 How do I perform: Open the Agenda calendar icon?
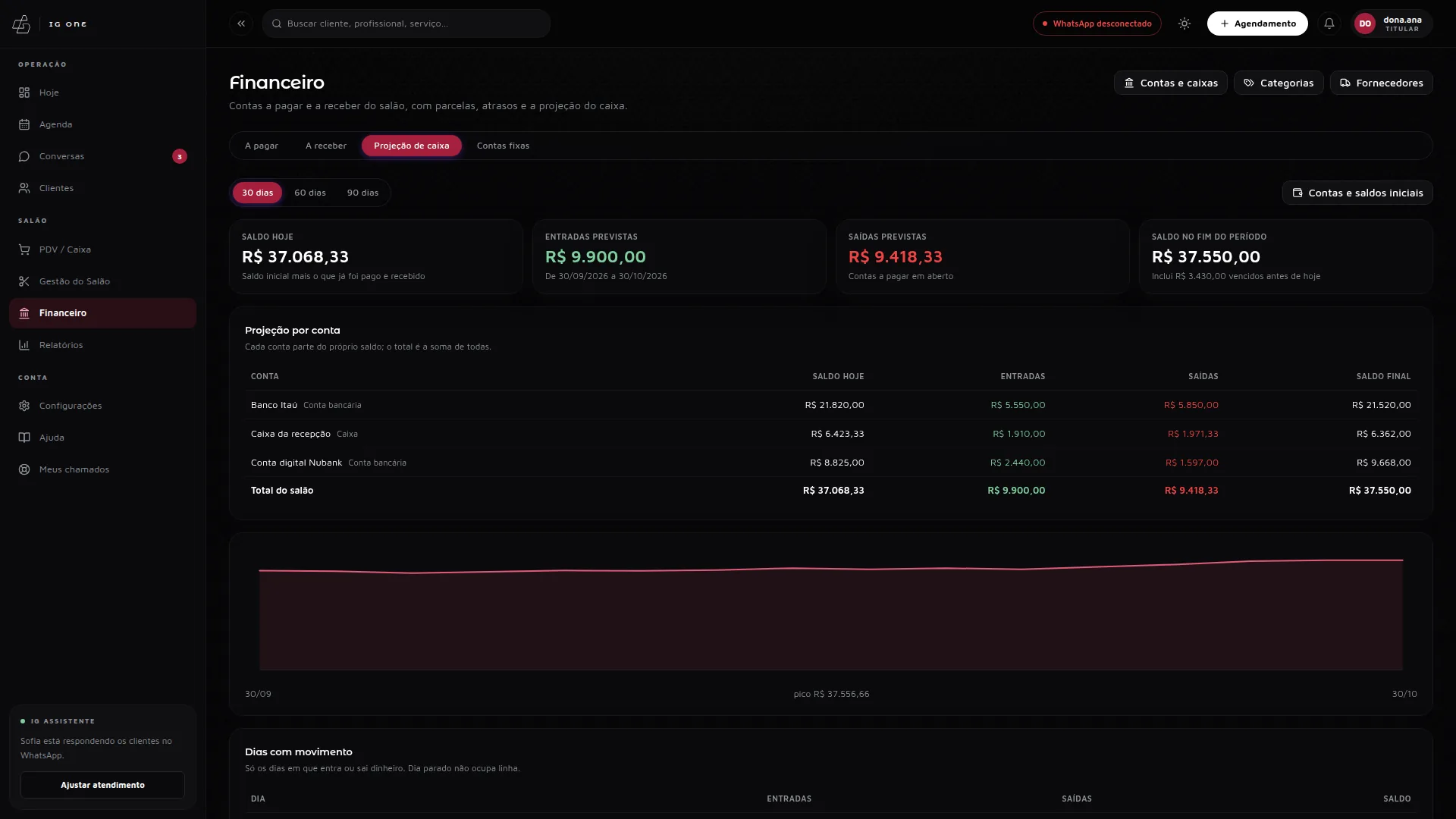pos(24,124)
